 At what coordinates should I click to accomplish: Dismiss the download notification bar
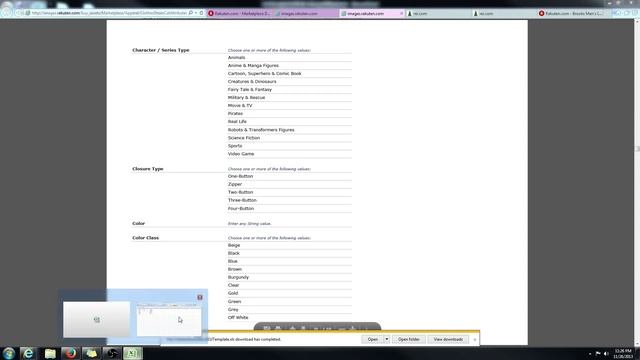475,340
